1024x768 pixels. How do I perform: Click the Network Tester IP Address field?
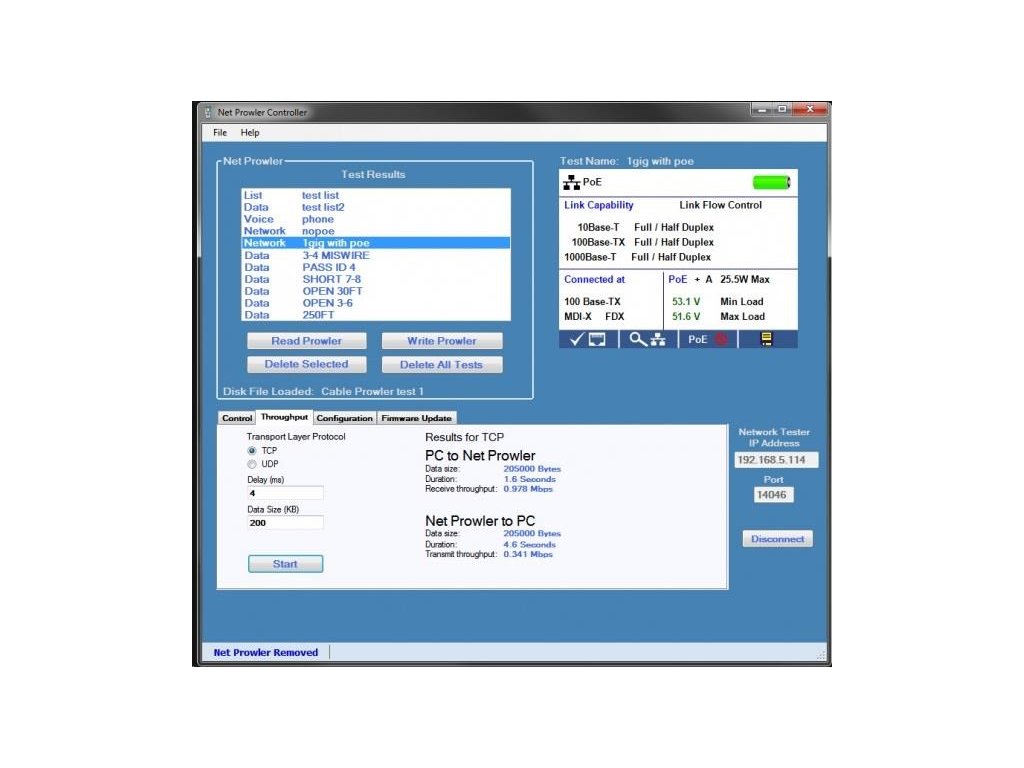[776, 460]
